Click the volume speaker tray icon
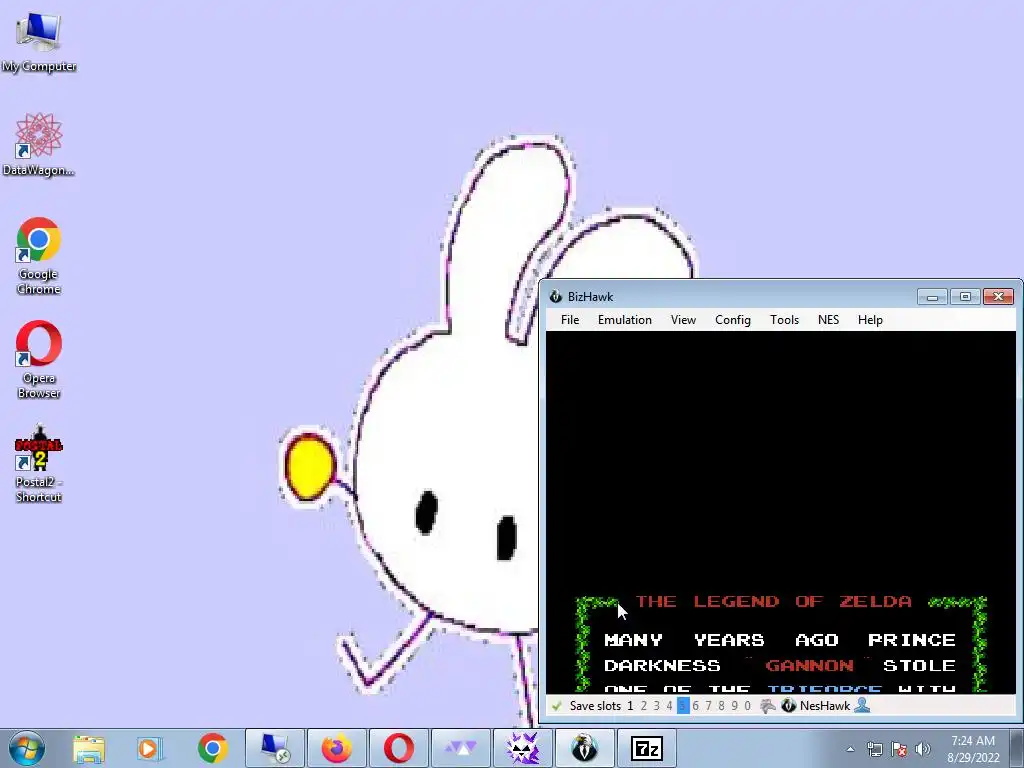 [923, 749]
